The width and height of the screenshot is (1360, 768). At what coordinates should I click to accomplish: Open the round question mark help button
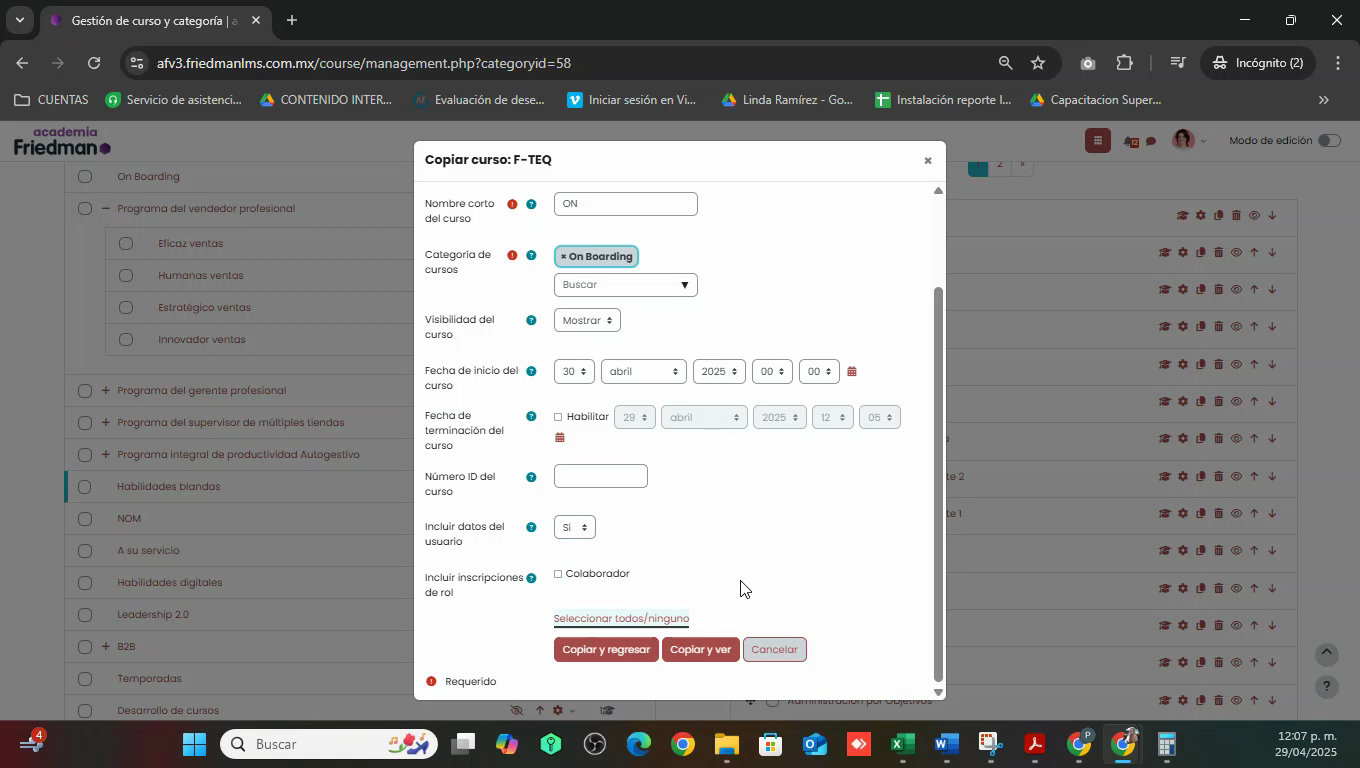(1326, 687)
